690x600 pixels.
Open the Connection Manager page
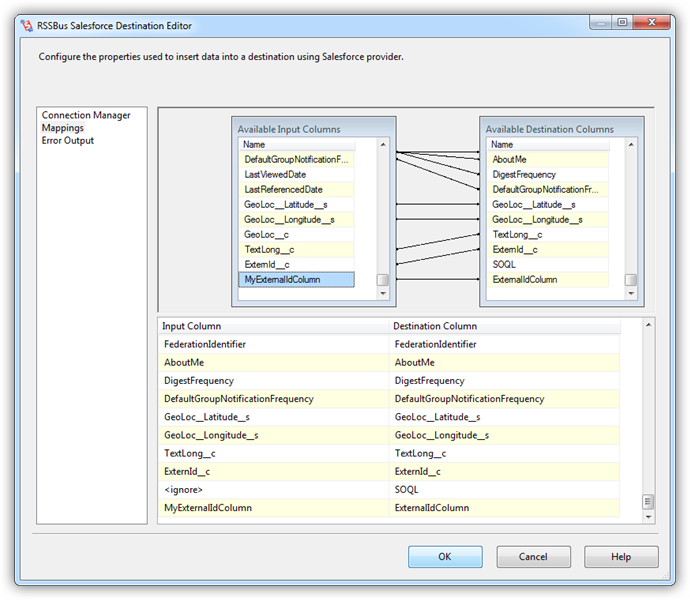(x=86, y=115)
